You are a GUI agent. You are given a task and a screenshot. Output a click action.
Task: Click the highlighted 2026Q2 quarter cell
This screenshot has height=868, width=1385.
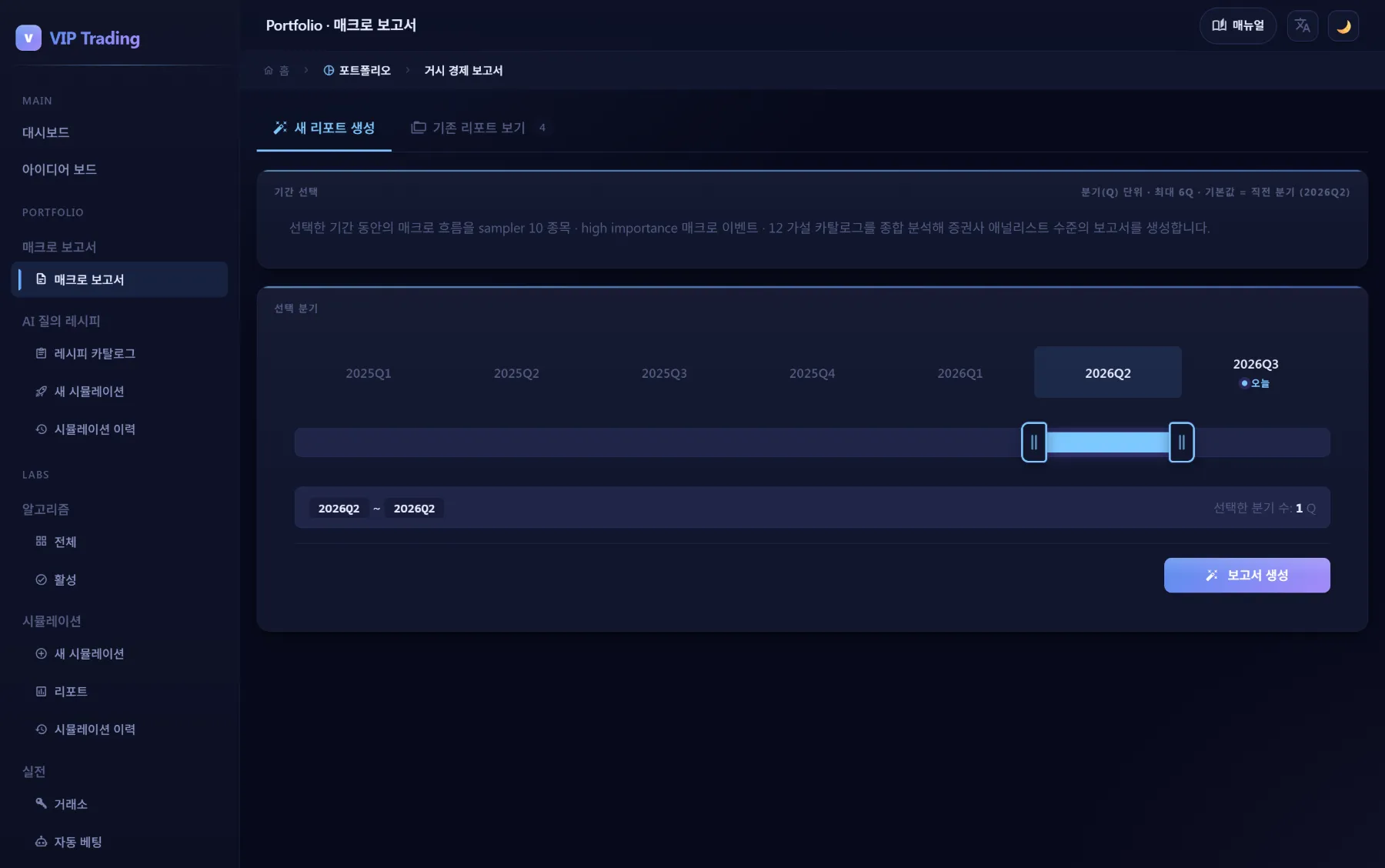pyautogui.click(x=1108, y=372)
